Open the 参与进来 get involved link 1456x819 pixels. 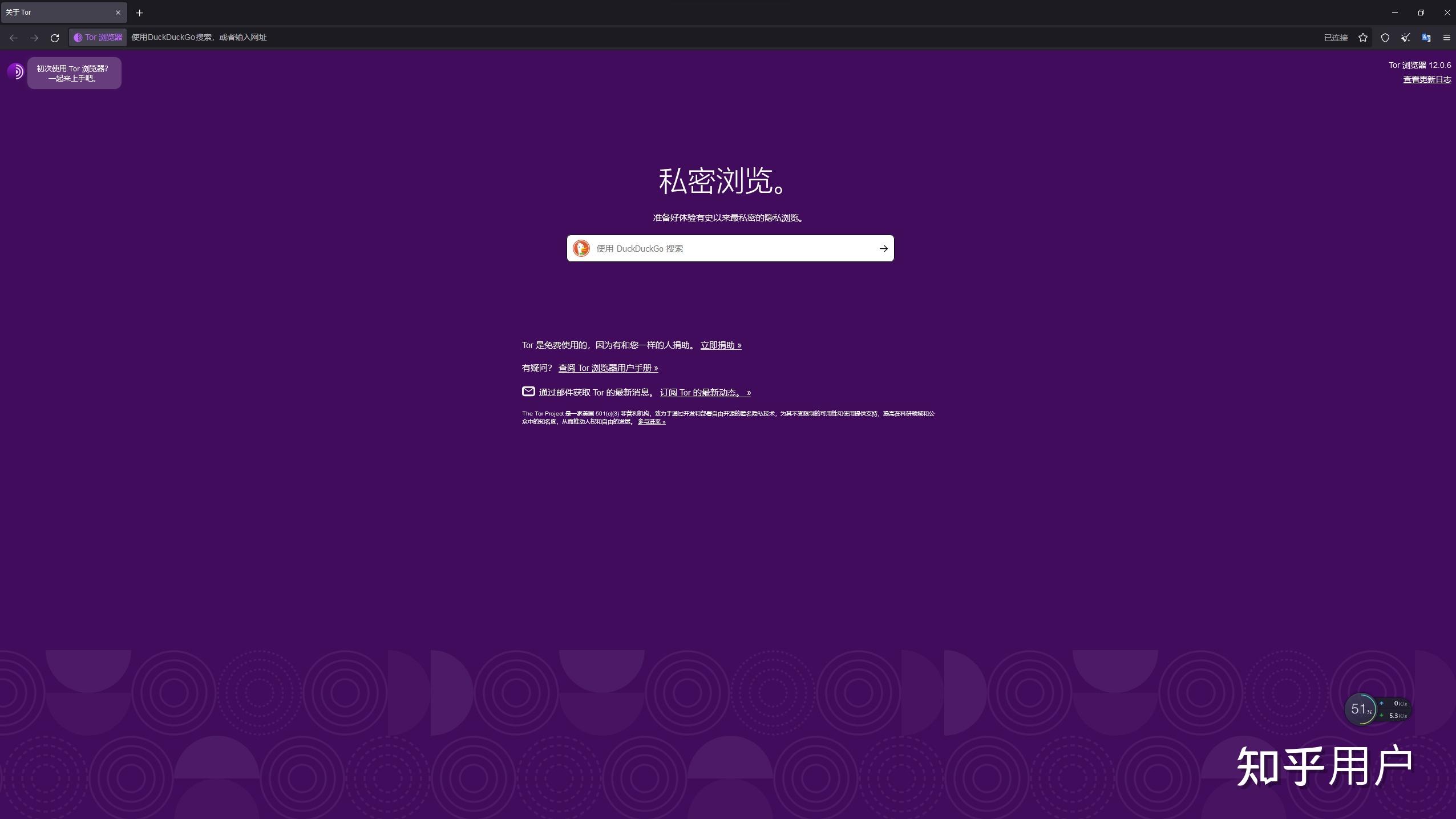click(652, 422)
